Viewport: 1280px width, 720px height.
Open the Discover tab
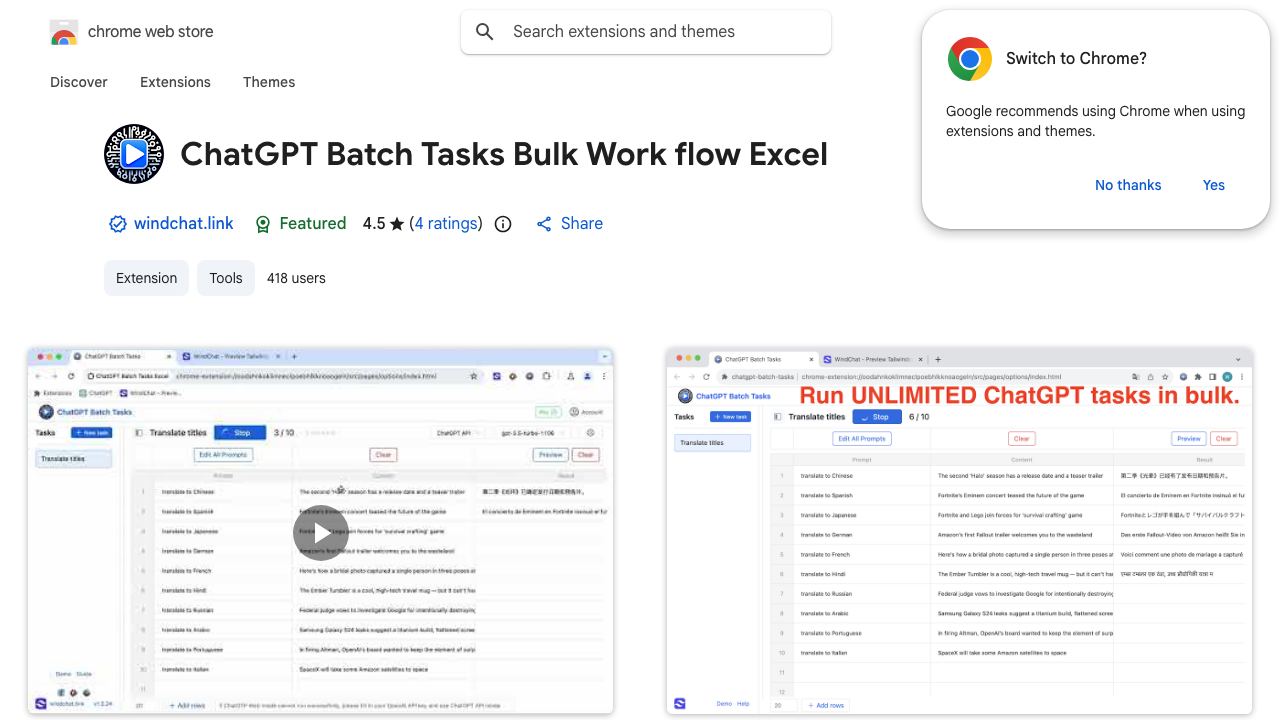click(x=79, y=82)
